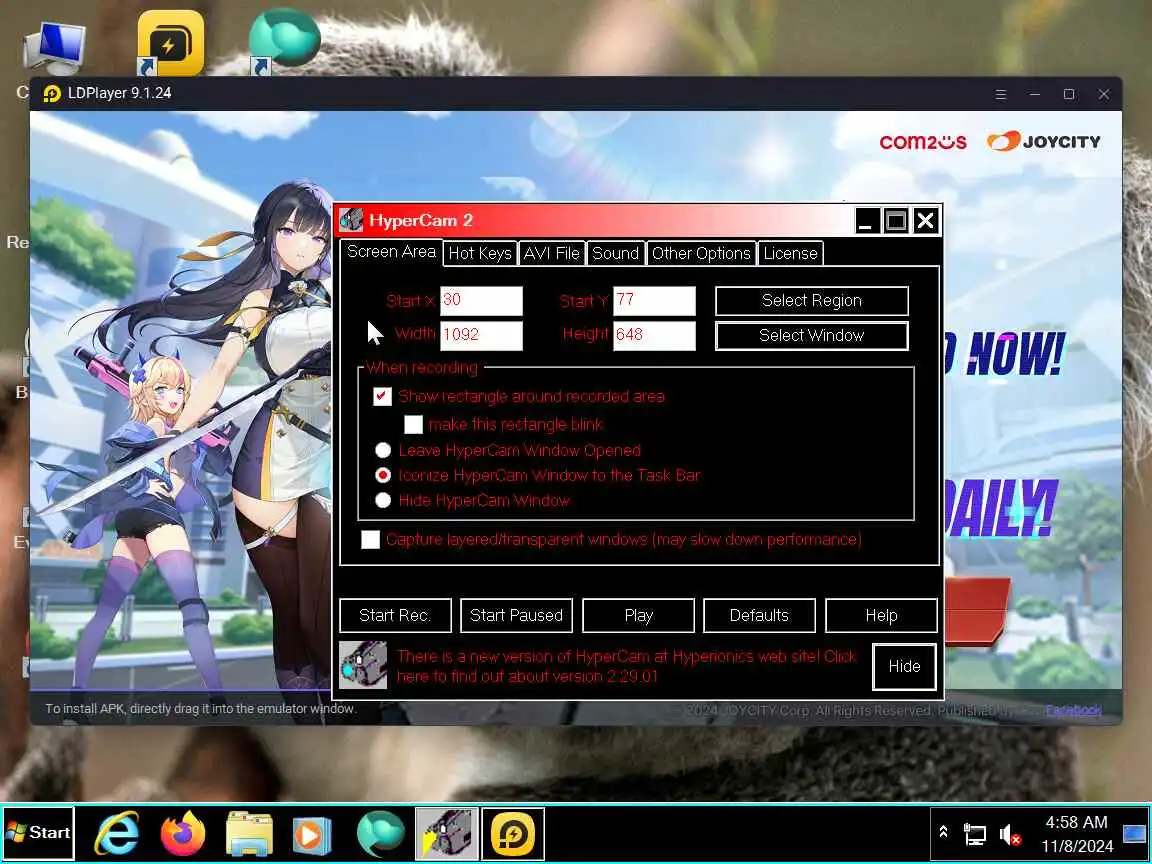Switch to the Hot Keys tab

pyautogui.click(x=480, y=253)
